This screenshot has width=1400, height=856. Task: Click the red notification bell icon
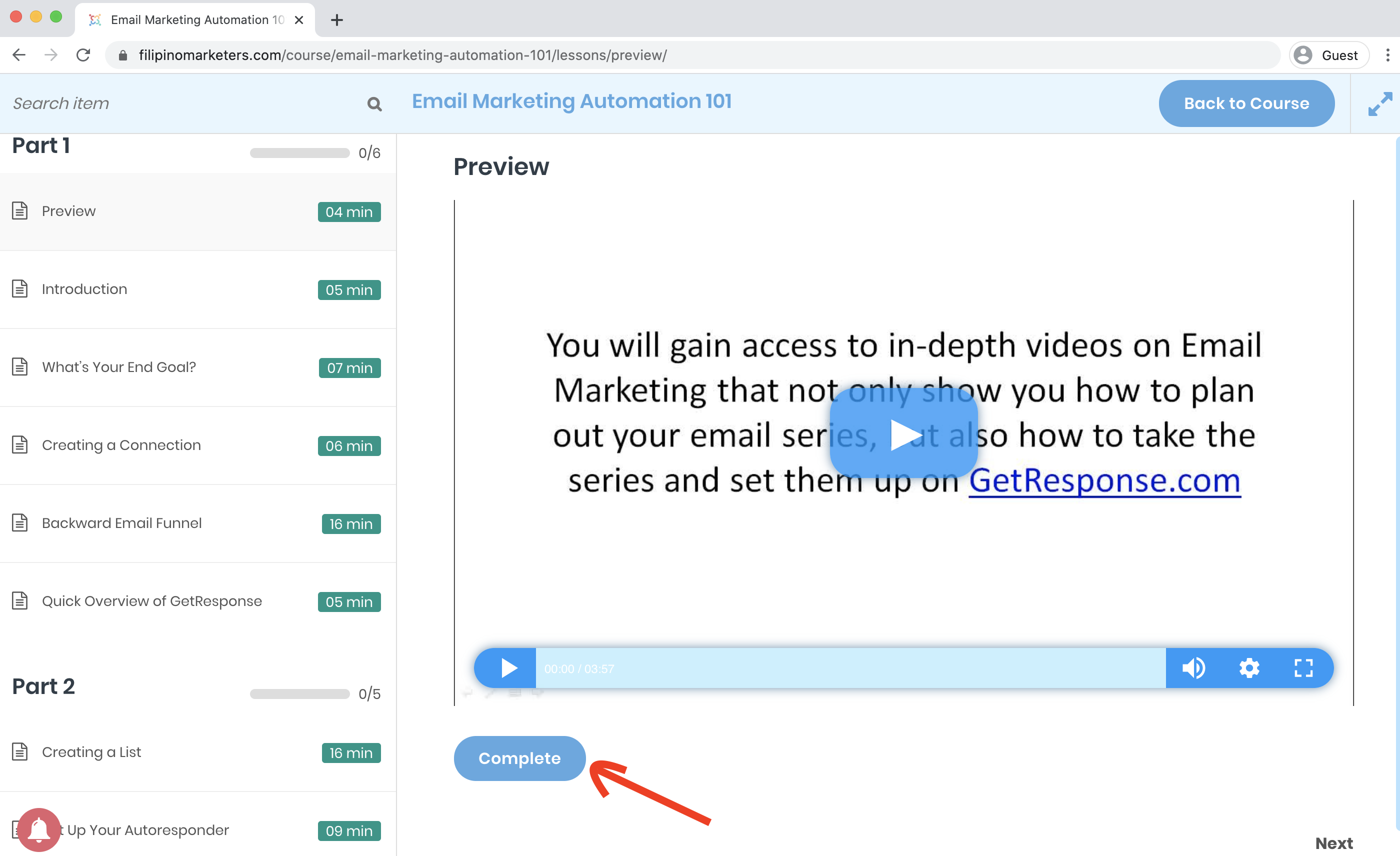[x=38, y=830]
